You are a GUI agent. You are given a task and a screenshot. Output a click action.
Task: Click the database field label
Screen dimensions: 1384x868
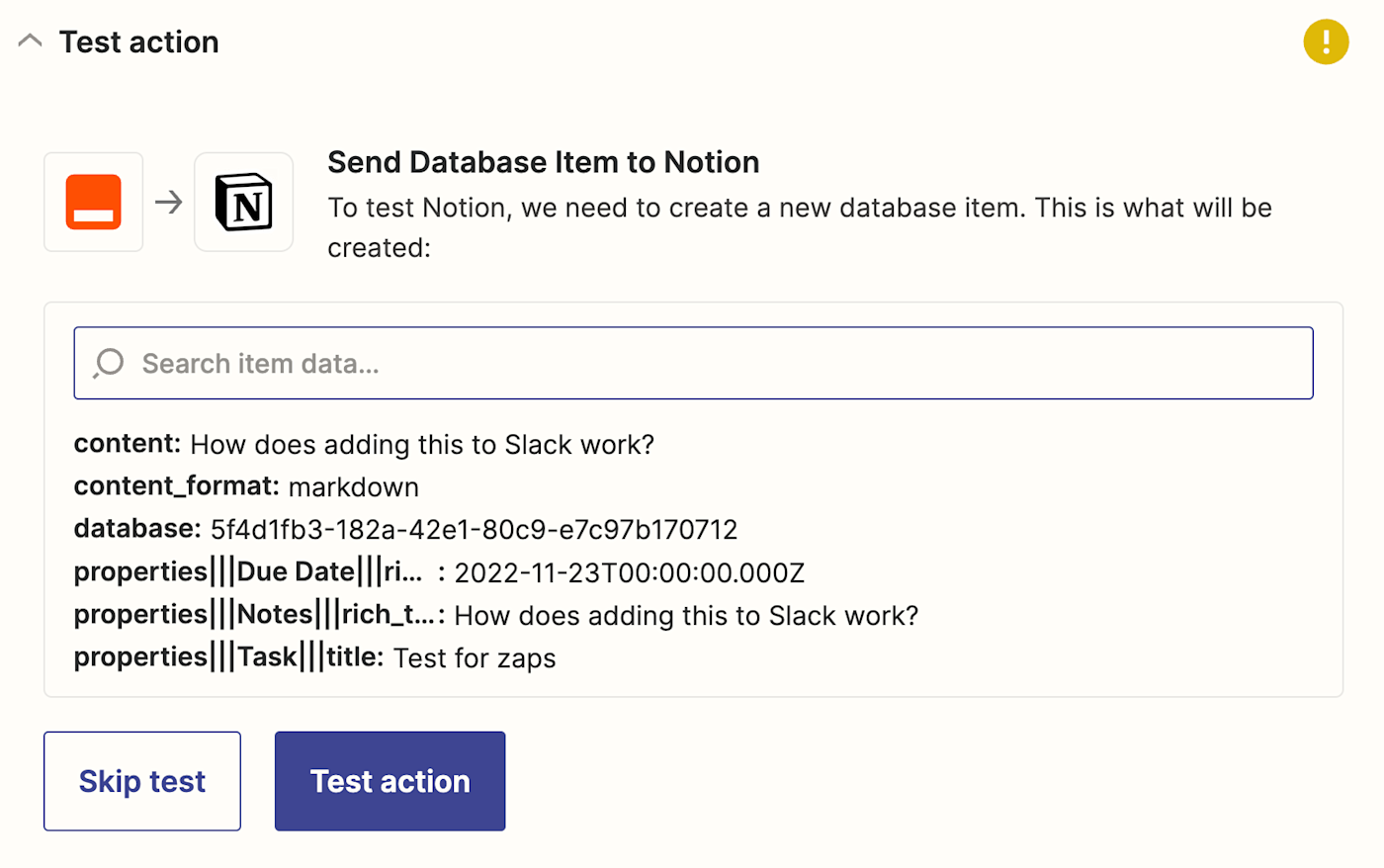(137, 529)
